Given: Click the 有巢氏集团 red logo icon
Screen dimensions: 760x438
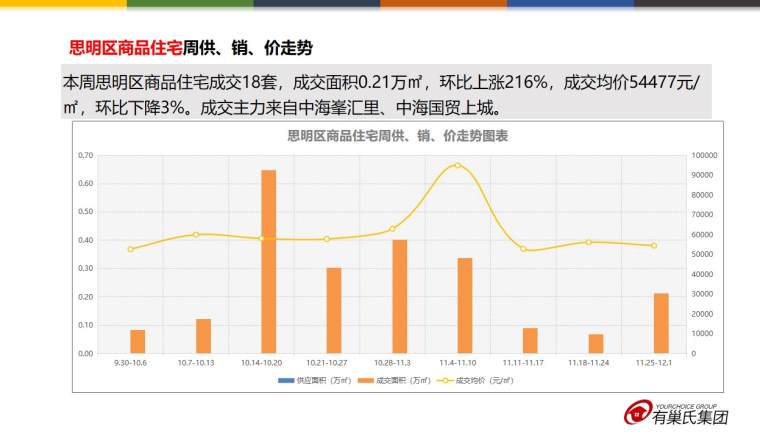Looking at the screenshot, I should click(x=638, y=412).
